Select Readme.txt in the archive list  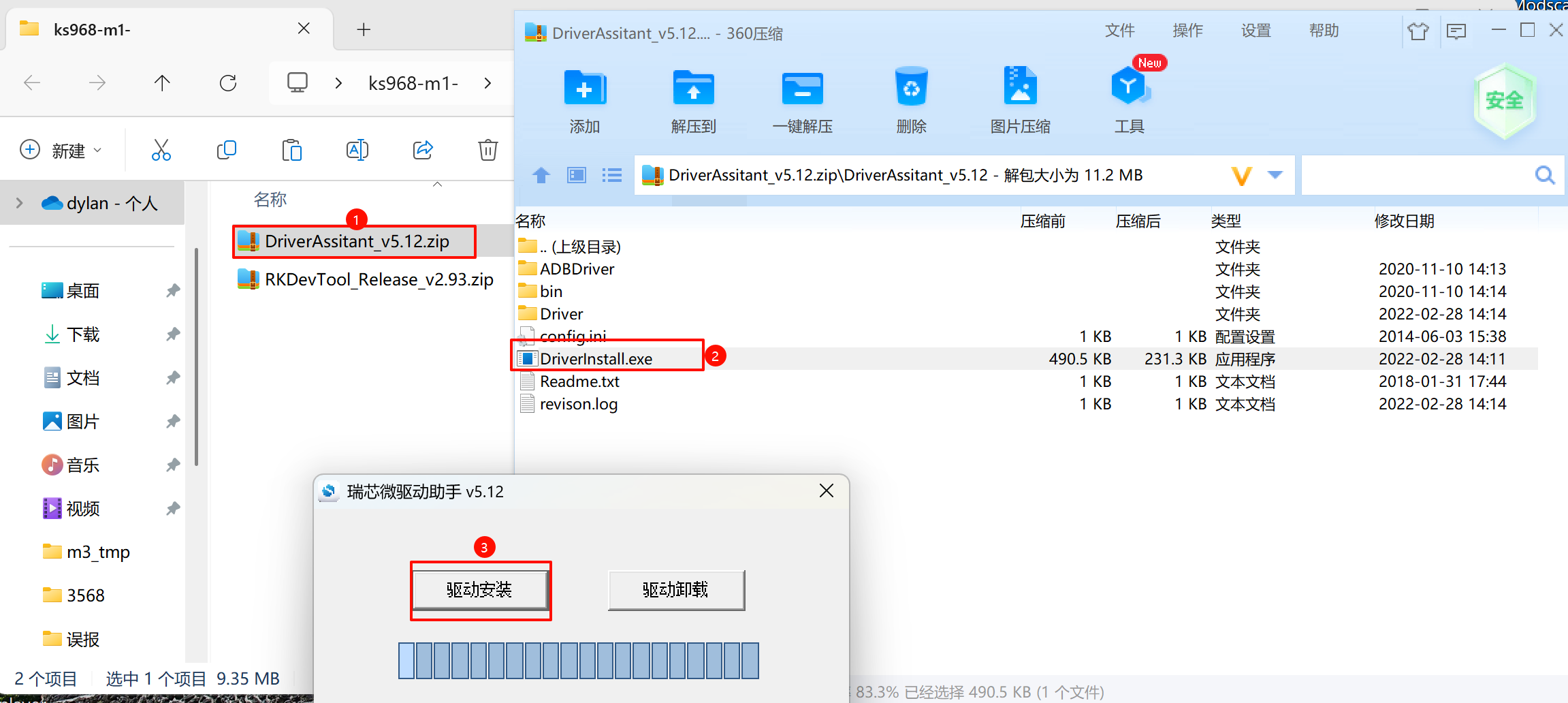tap(569, 381)
